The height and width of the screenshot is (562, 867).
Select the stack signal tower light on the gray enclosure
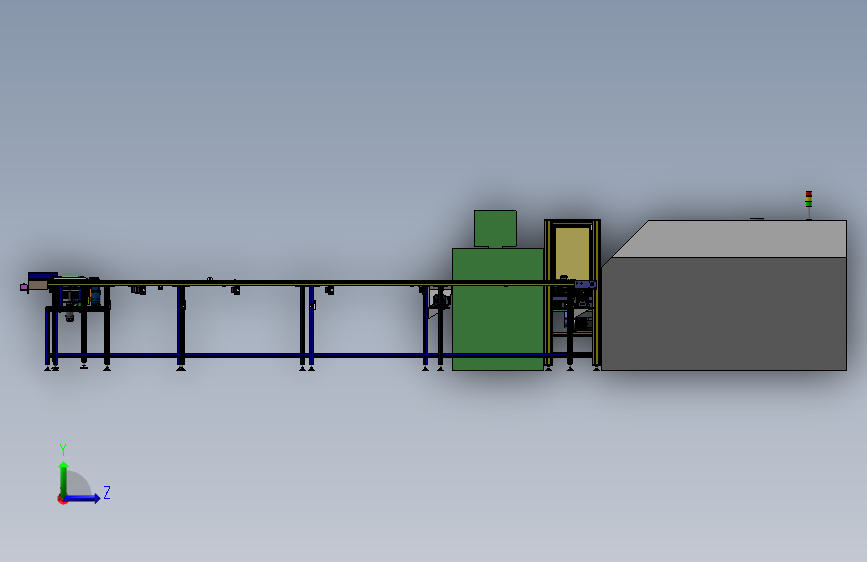(808, 205)
